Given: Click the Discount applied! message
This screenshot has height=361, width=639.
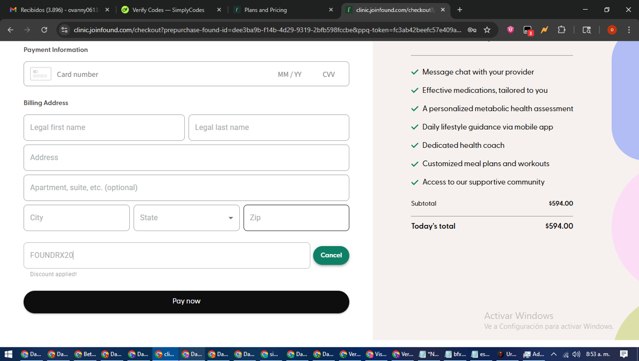Looking at the screenshot, I should tap(53, 274).
